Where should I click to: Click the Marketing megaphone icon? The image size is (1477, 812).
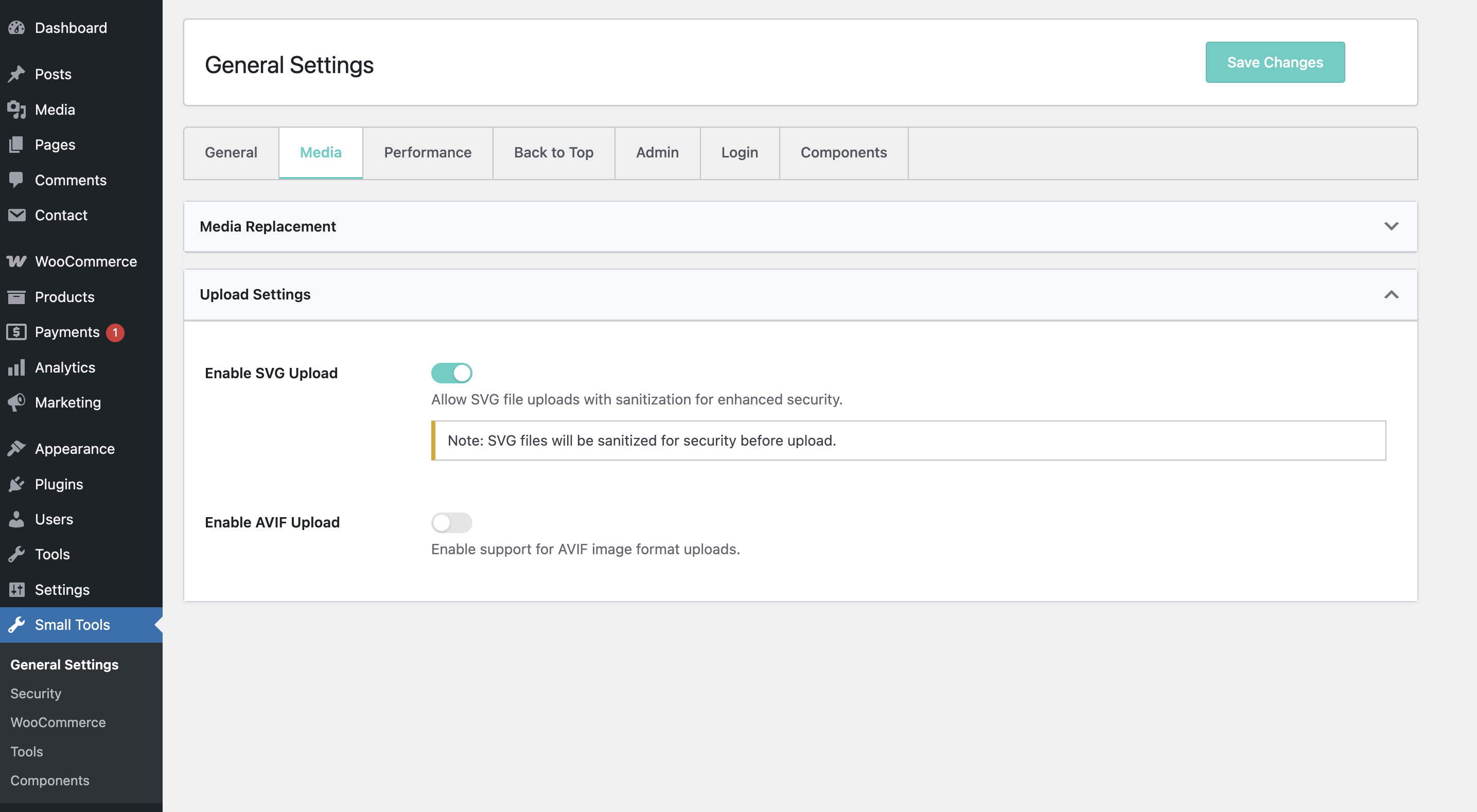16,402
